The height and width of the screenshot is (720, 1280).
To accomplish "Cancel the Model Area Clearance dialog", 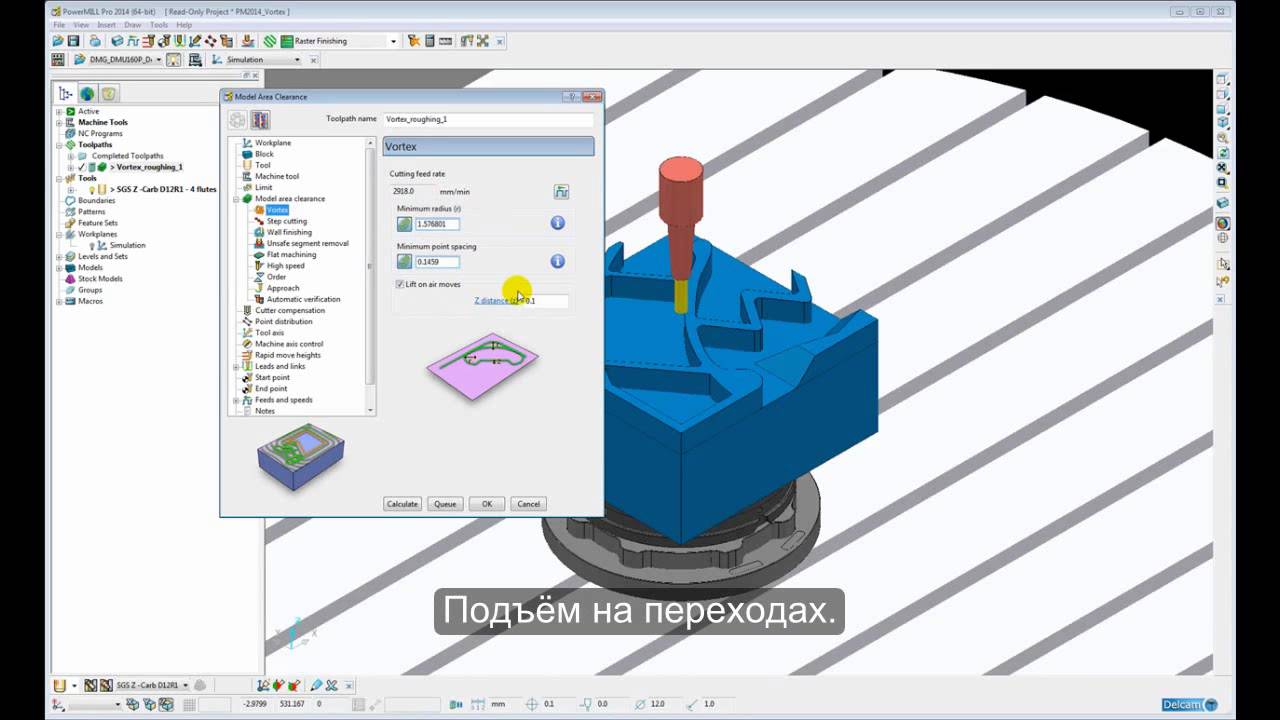I will pyautogui.click(x=529, y=504).
